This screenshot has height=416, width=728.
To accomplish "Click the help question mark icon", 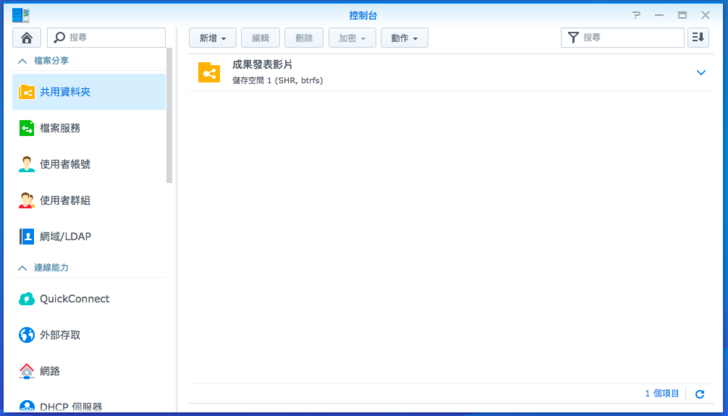I will click(636, 15).
